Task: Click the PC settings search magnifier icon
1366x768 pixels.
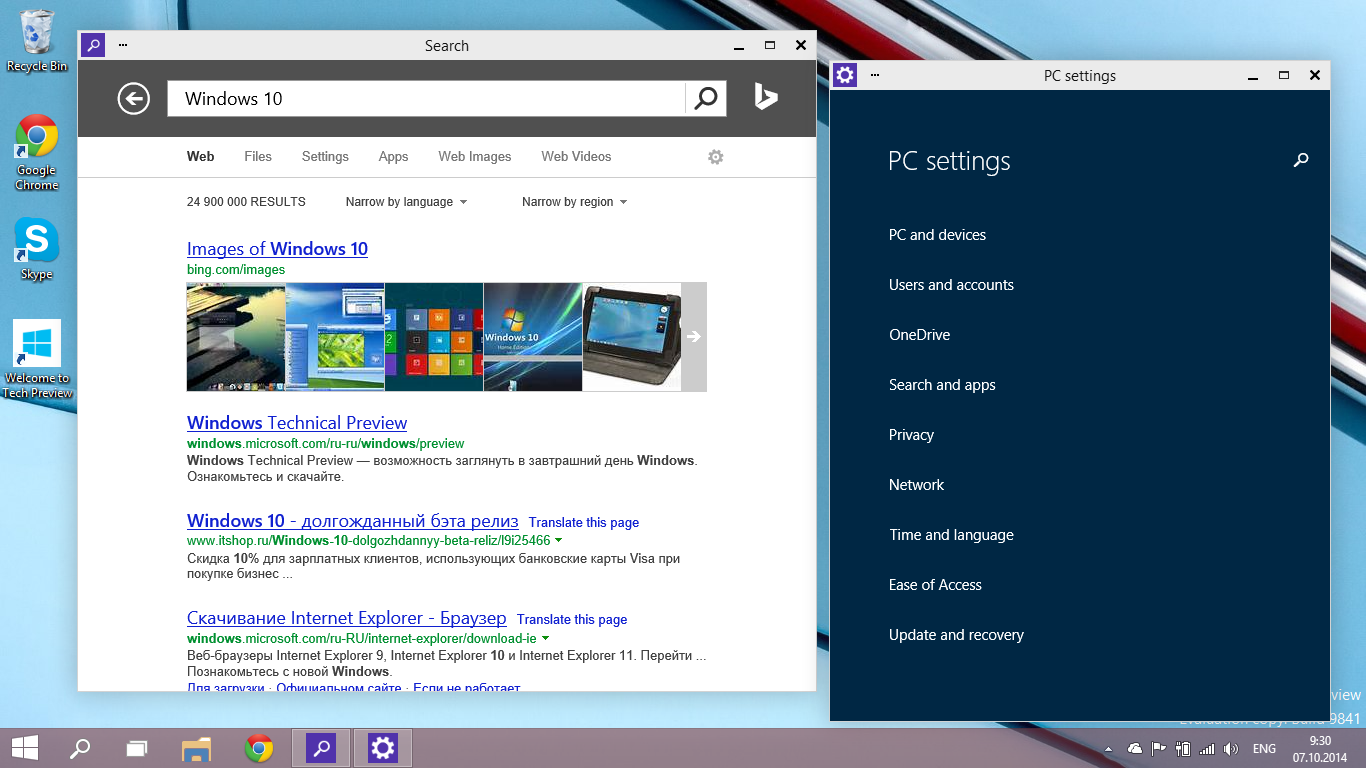Action: coord(1300,160)
